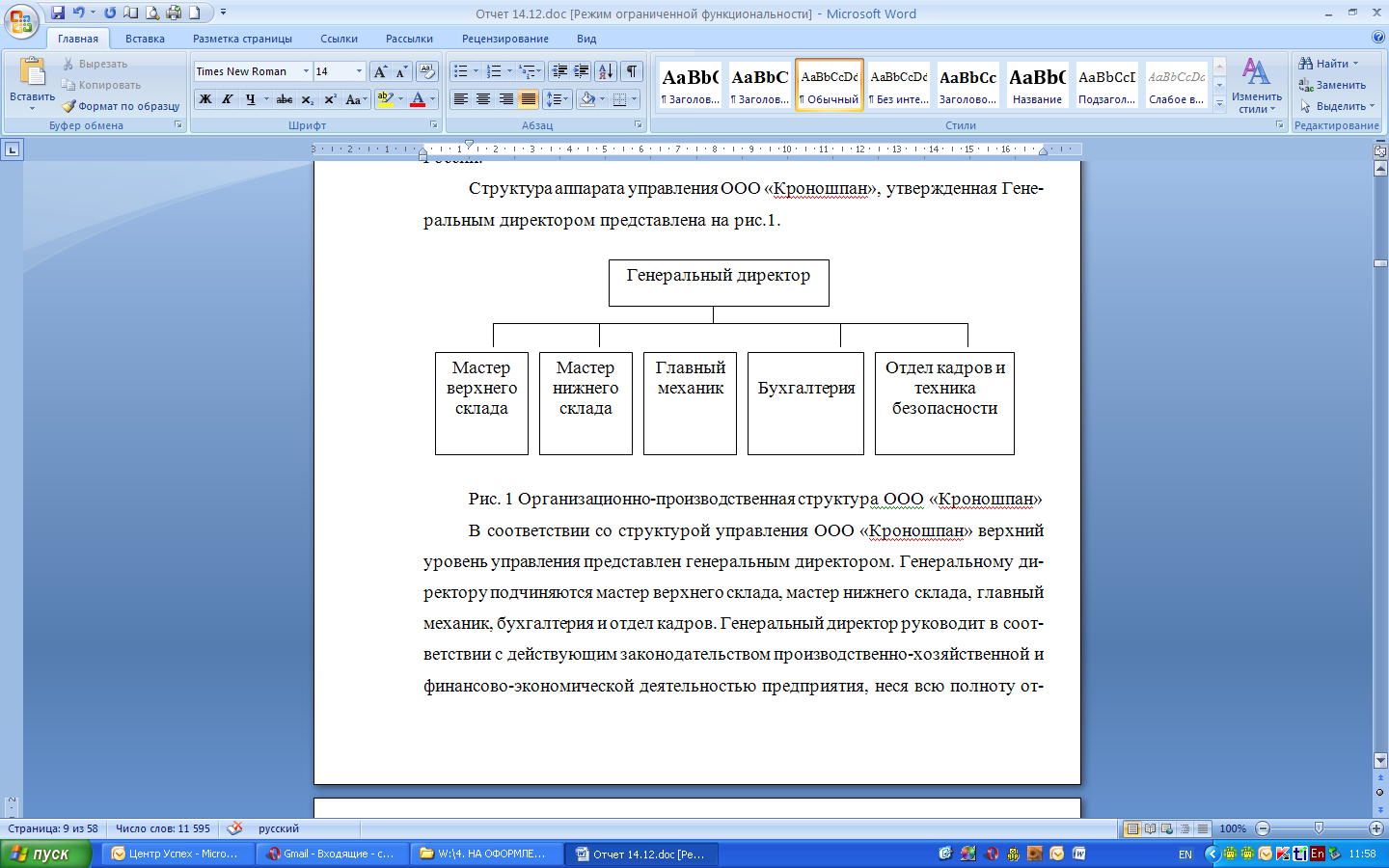Click the Вставить paste button

[x=32, y=83]
